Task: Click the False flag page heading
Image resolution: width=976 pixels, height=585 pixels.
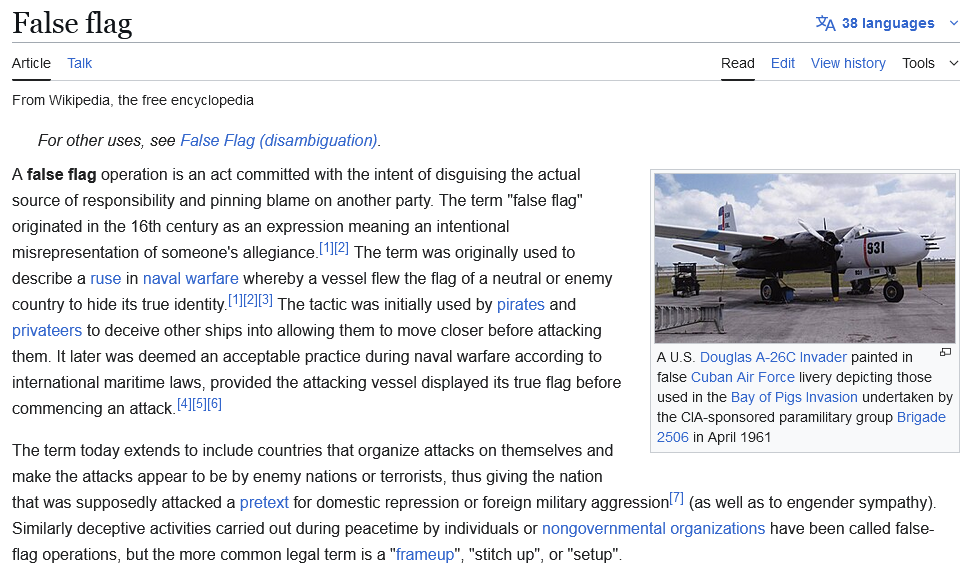Action: click(72, 24)
